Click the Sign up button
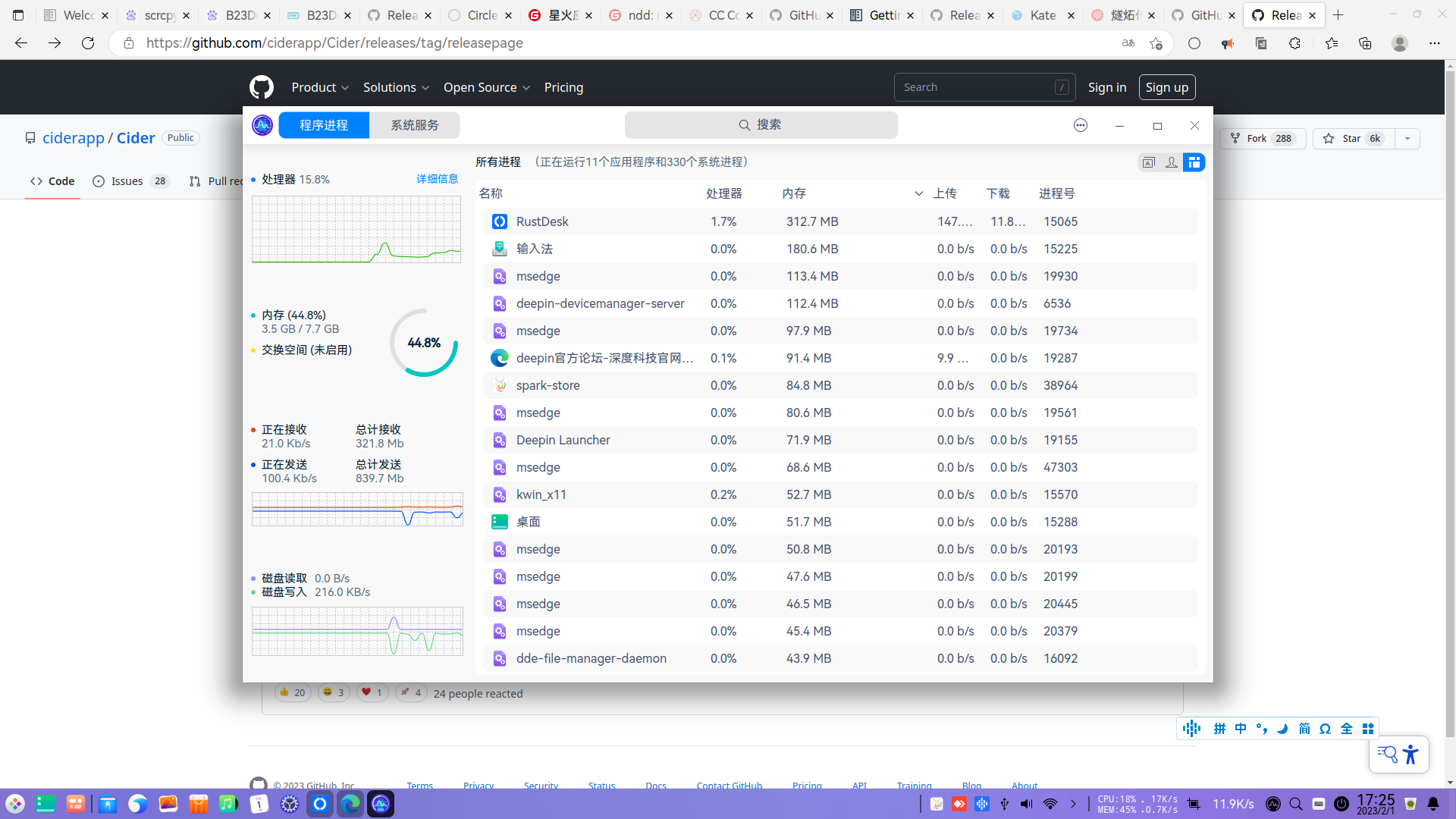This screenshot has width=1456, height=819. coord(1166,87)
